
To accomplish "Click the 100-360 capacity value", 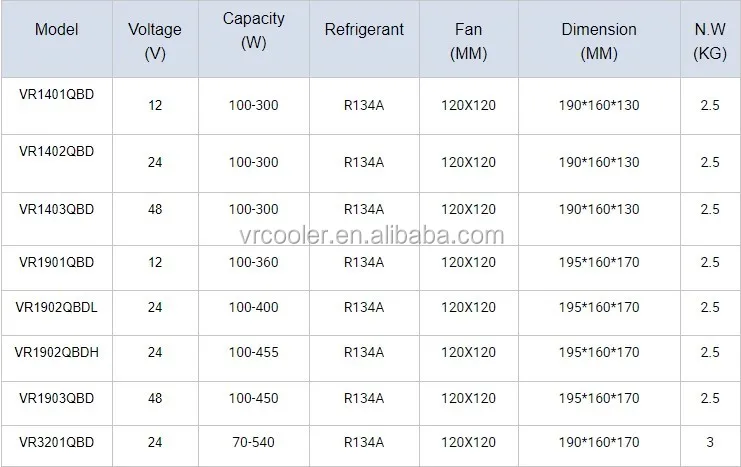I will pos(253,262).
